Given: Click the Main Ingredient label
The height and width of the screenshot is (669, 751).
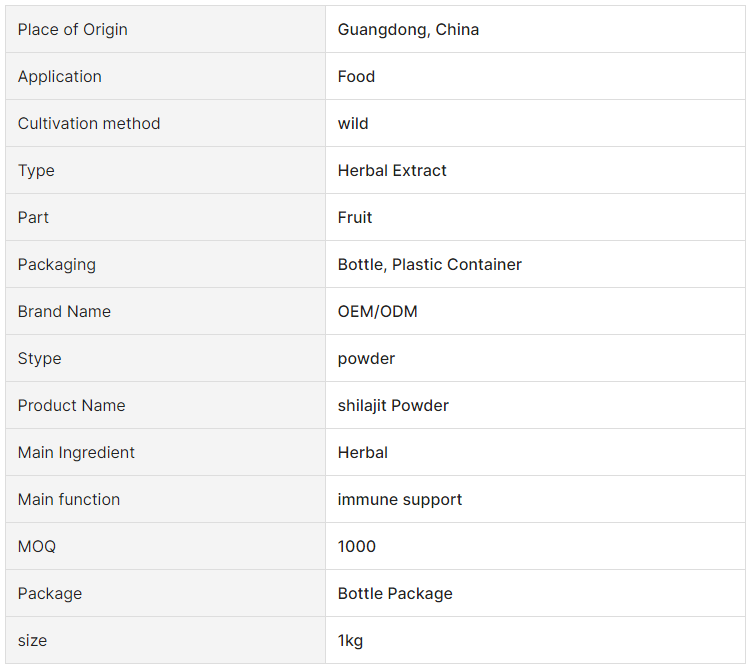Looking at the screenshot, I should [76, 453].
